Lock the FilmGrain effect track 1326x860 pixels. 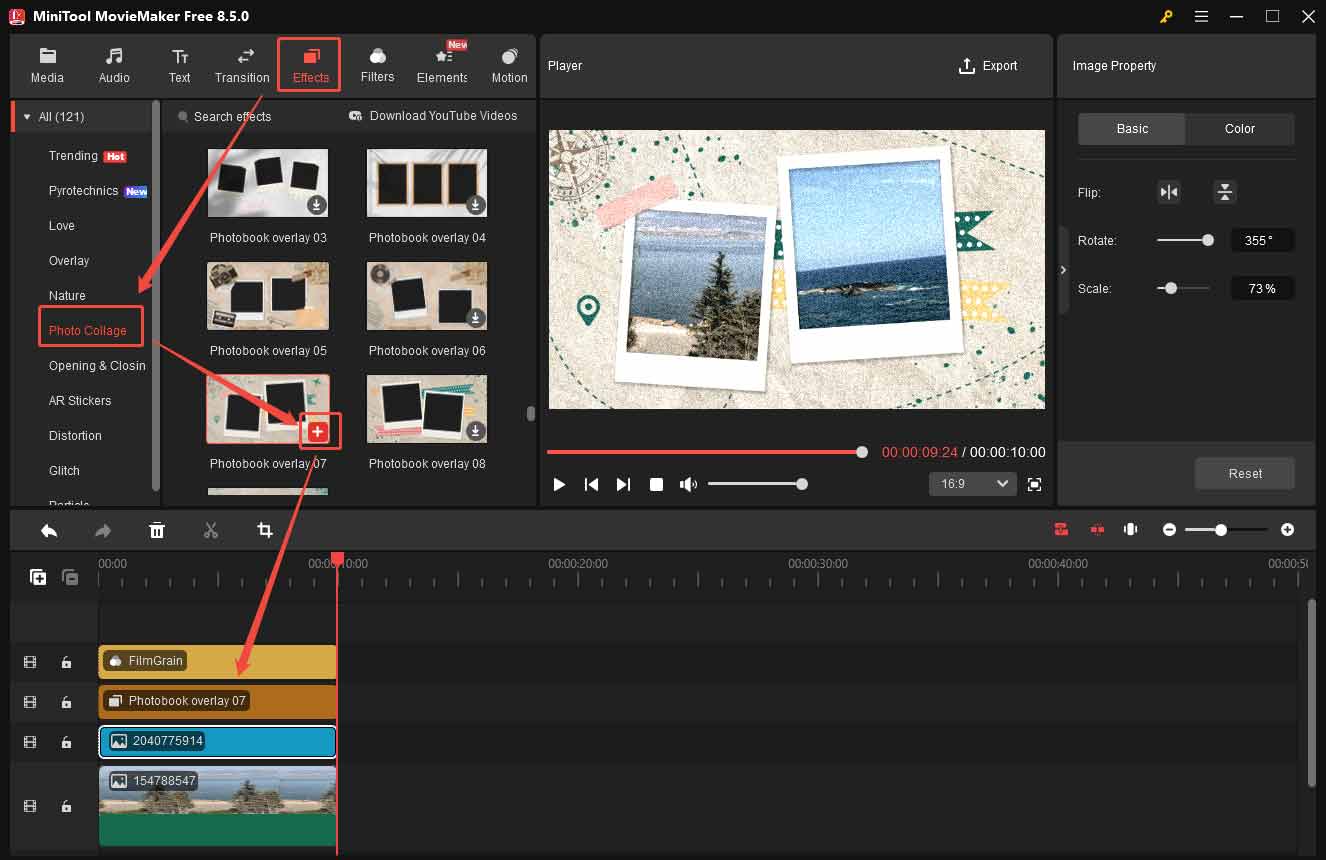66,662
